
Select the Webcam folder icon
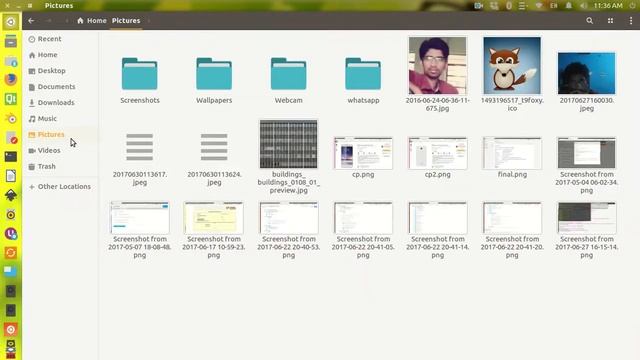(x=289, y=73)
